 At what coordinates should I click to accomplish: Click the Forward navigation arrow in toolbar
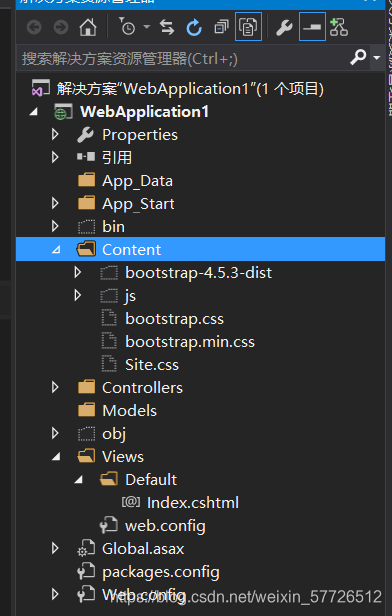61,28
